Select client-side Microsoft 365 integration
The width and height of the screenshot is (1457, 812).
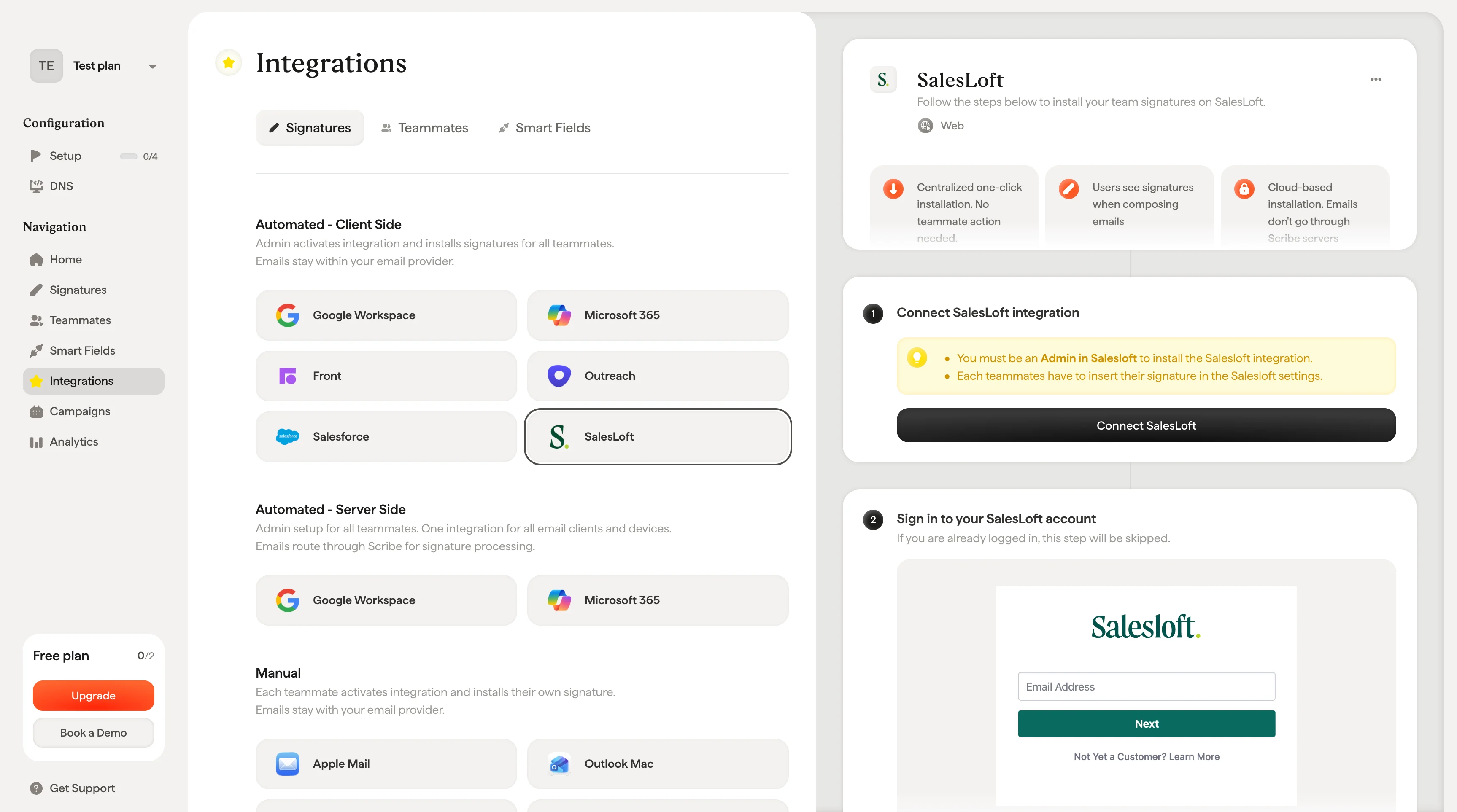pos(658,315)
